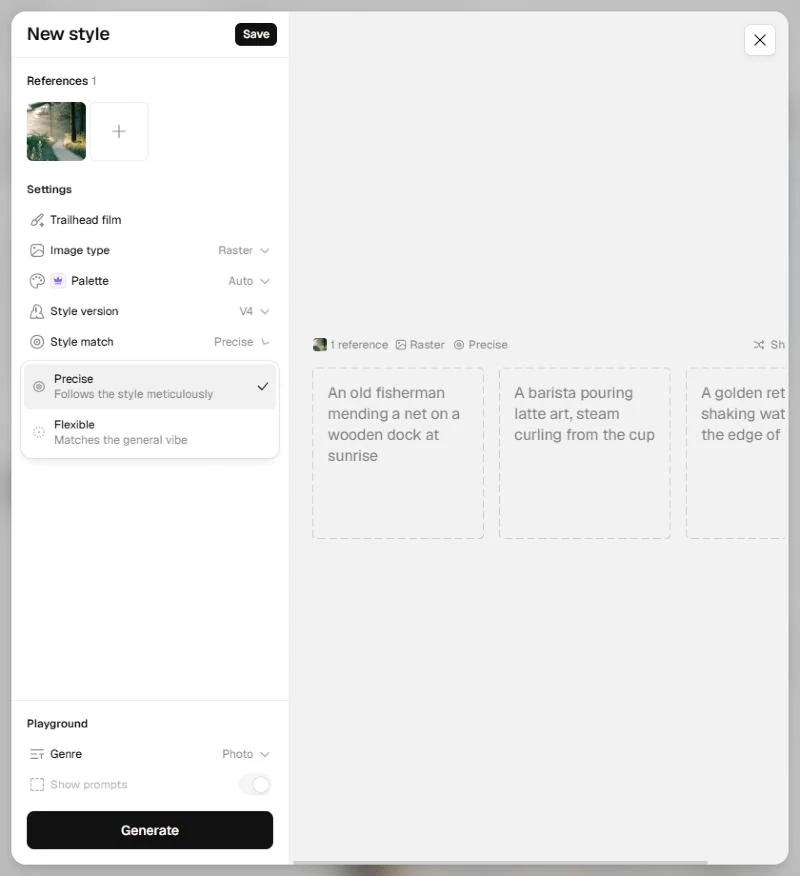Select the Precise style match option
Viewport: 800px width, 876px height.
(x=150, y=386)
